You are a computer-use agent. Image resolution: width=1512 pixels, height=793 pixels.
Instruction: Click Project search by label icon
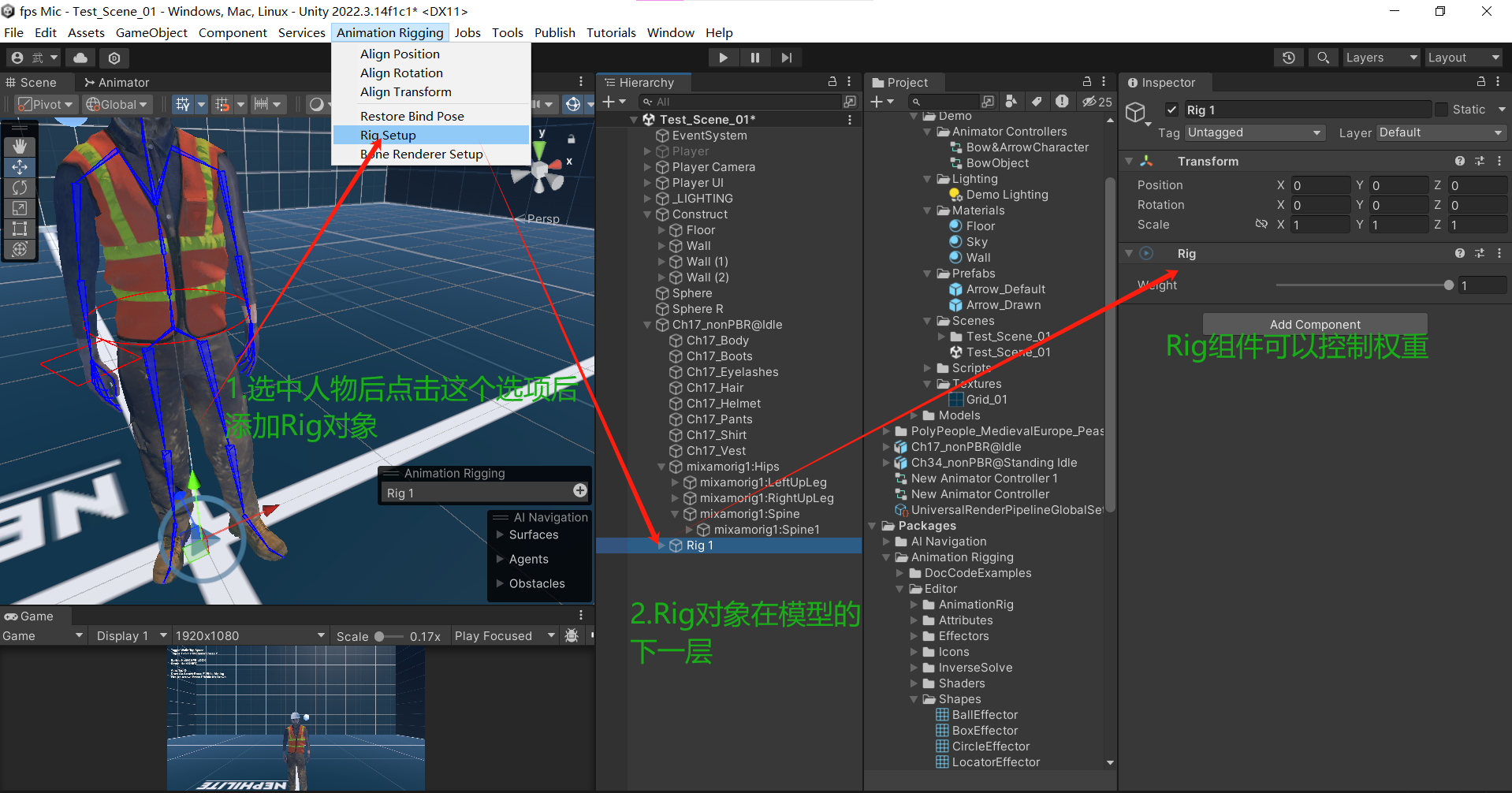[1037, 102]
